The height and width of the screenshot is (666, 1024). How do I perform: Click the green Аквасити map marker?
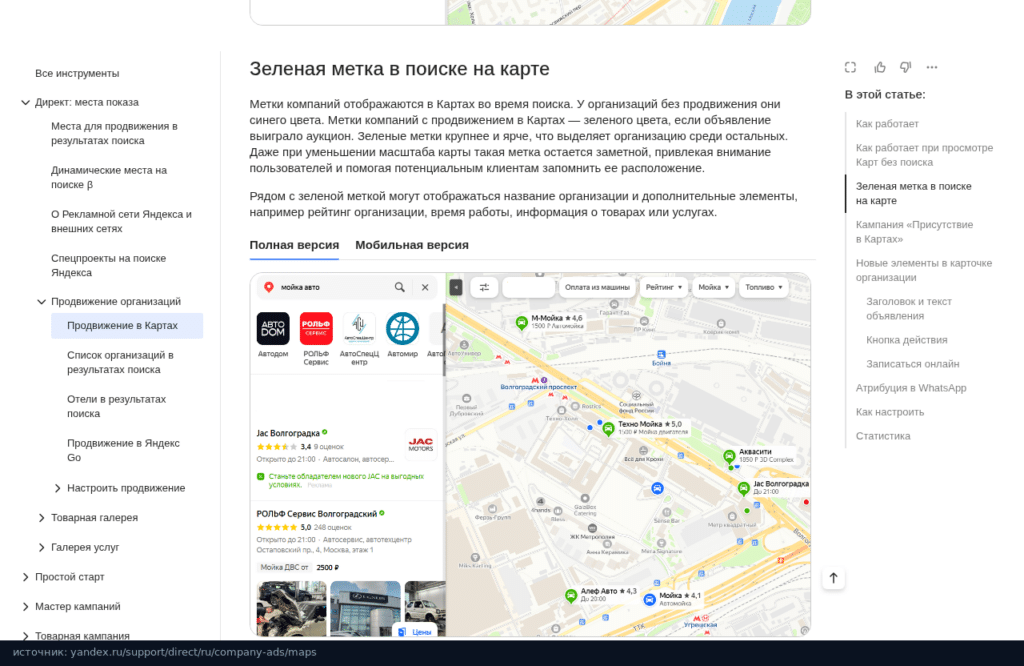click(729, 456)
